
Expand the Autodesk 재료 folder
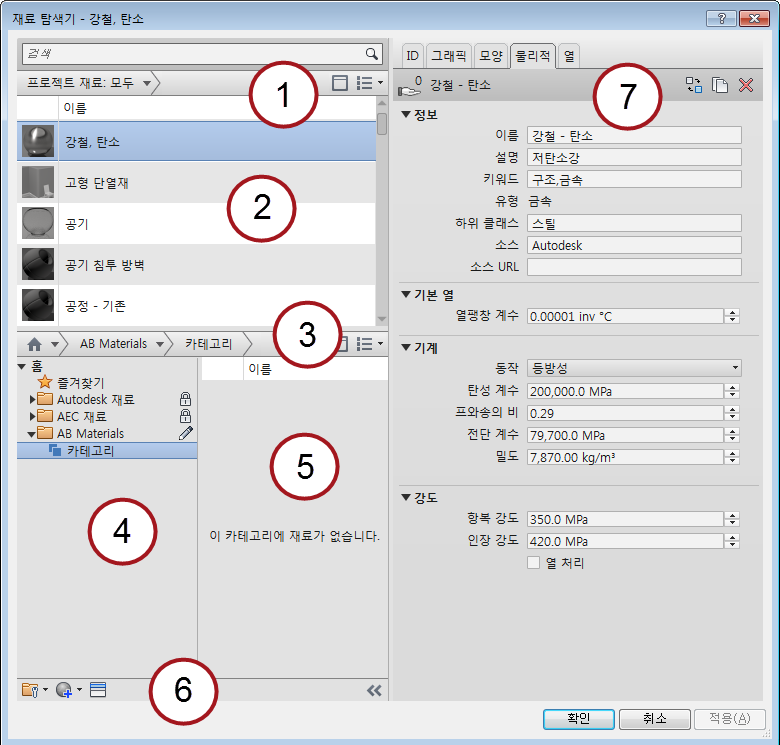pos(32,399)
